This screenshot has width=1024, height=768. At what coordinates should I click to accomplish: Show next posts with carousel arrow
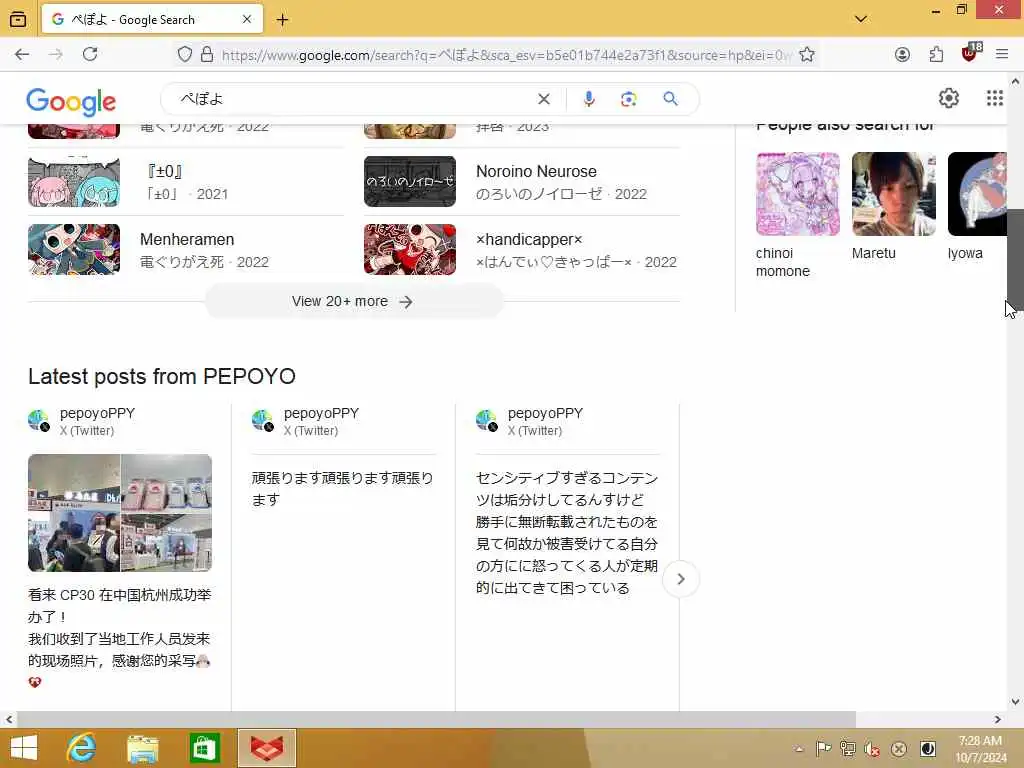click(x=680, y=579)
